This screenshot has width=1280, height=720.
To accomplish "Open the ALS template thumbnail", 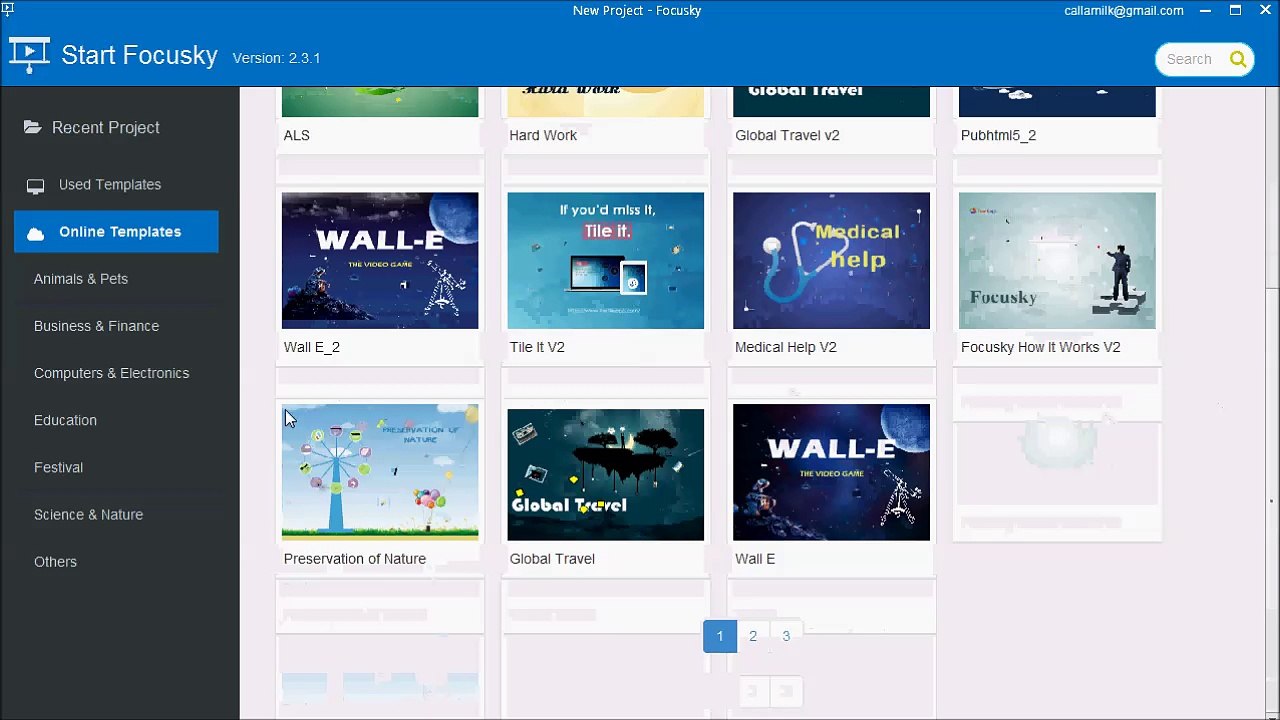I will click(x=380, y=101).
